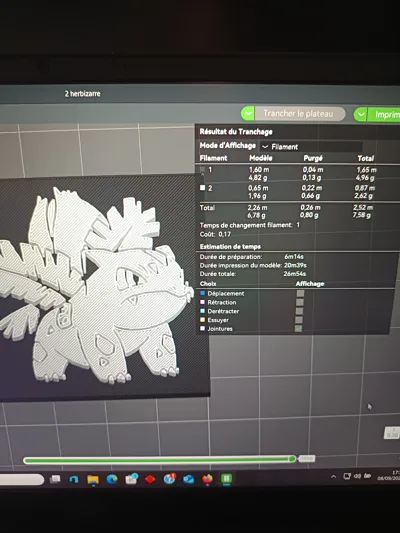Click the '0,22 m' purged length value

point(312,188)
